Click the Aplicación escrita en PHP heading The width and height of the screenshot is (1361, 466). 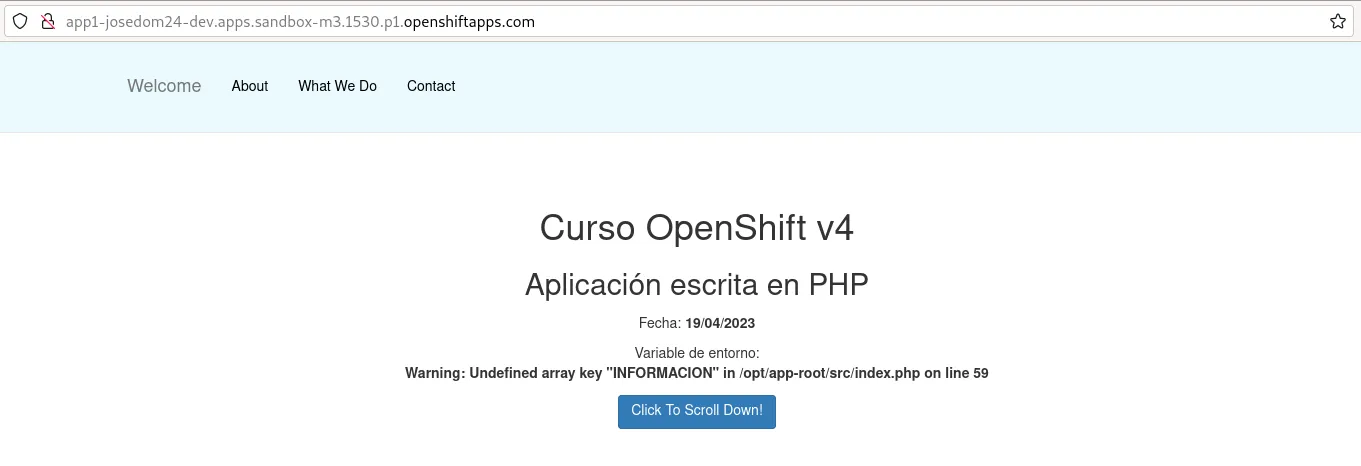pos(697,284)
